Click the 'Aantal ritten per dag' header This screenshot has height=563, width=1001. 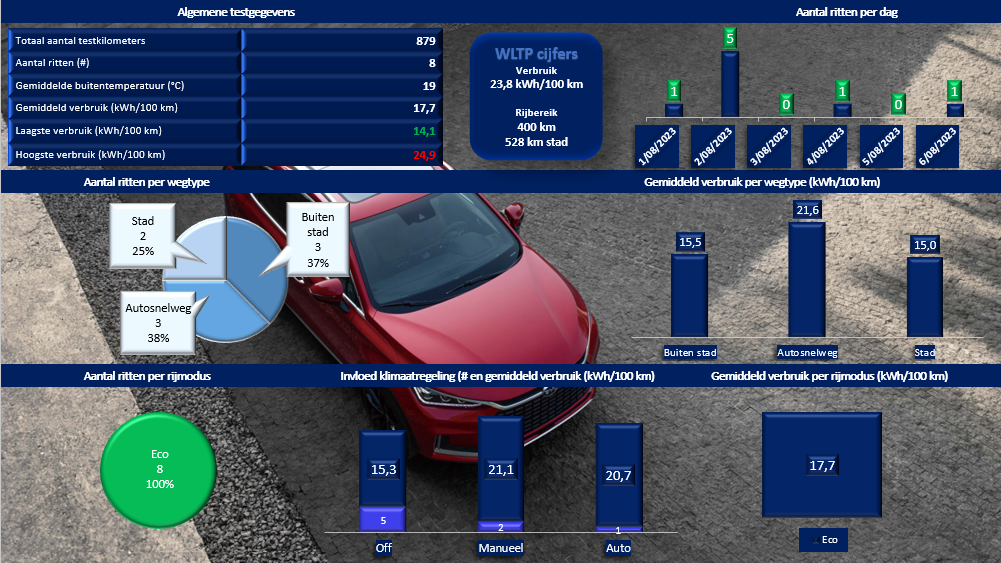847,12
